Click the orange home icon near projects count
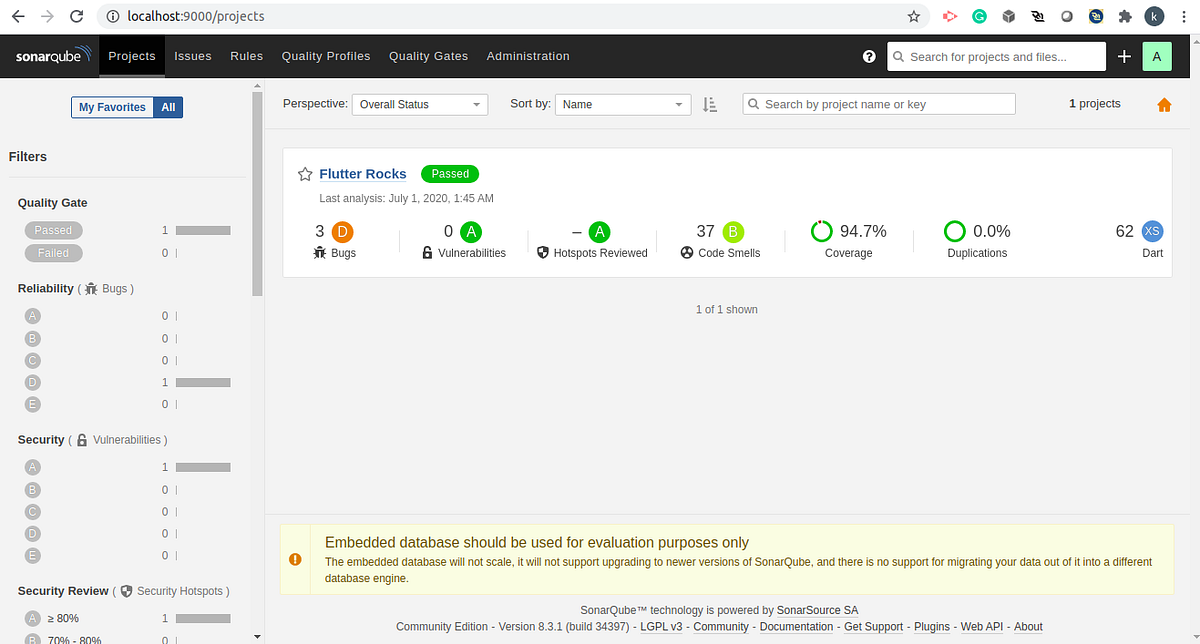Image resolution: width=1200 pixels, height=644 pixels. tap(1164, 103)
